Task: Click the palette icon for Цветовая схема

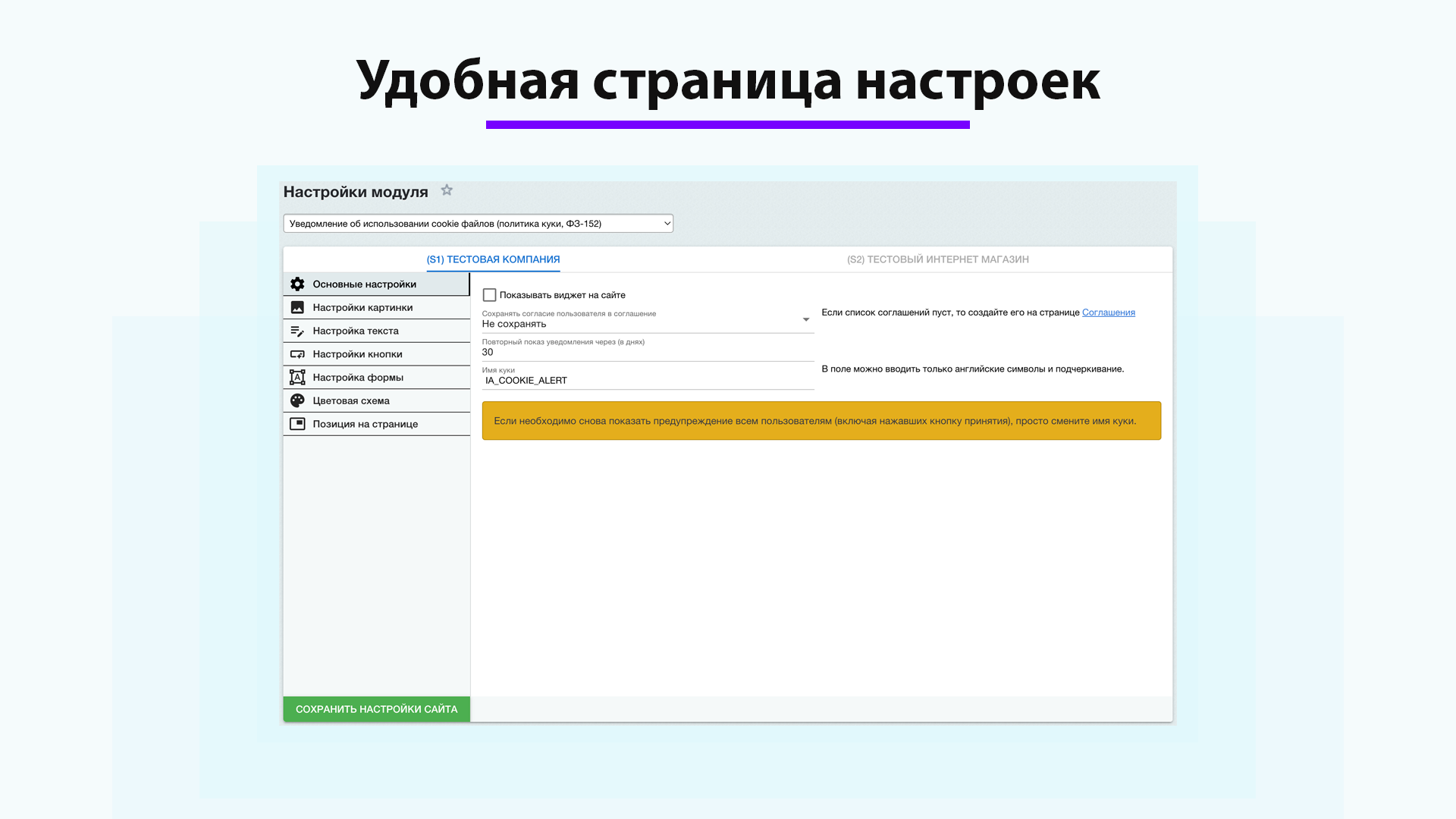Action: click(297, 400)
